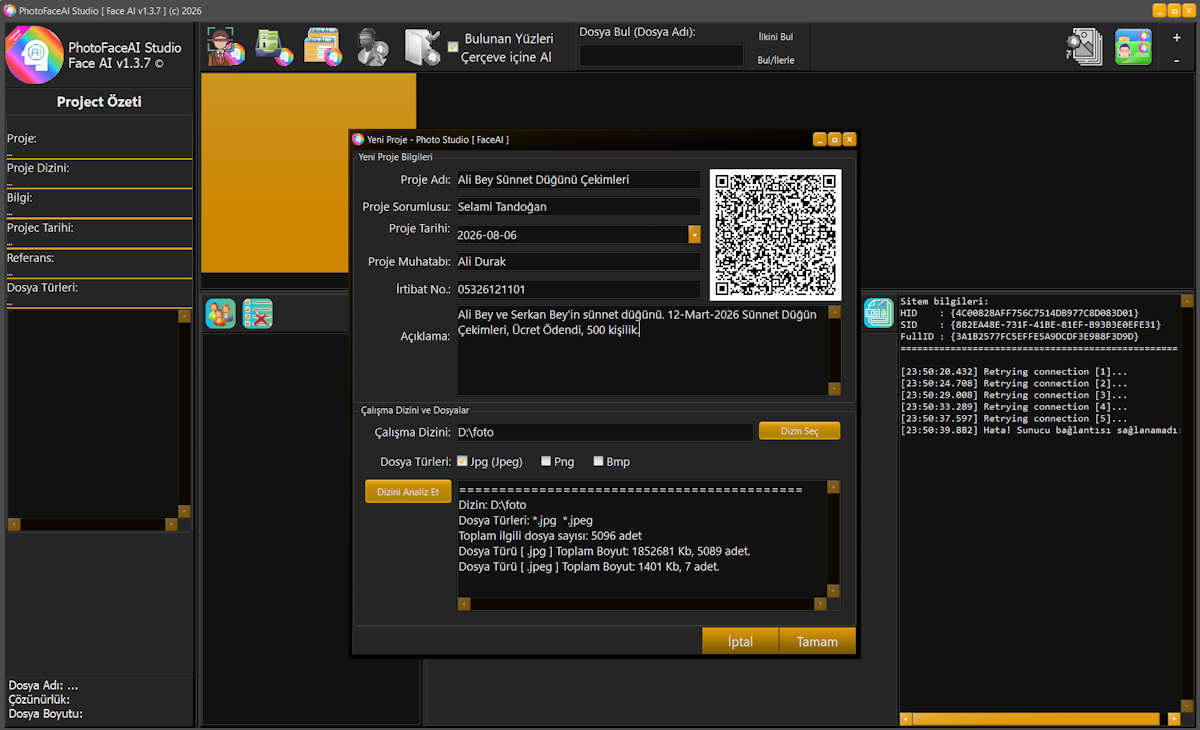Screen dimensions: 1200x730
Task: Enable the Bmp file type checkbox
Action: (598, 461)
